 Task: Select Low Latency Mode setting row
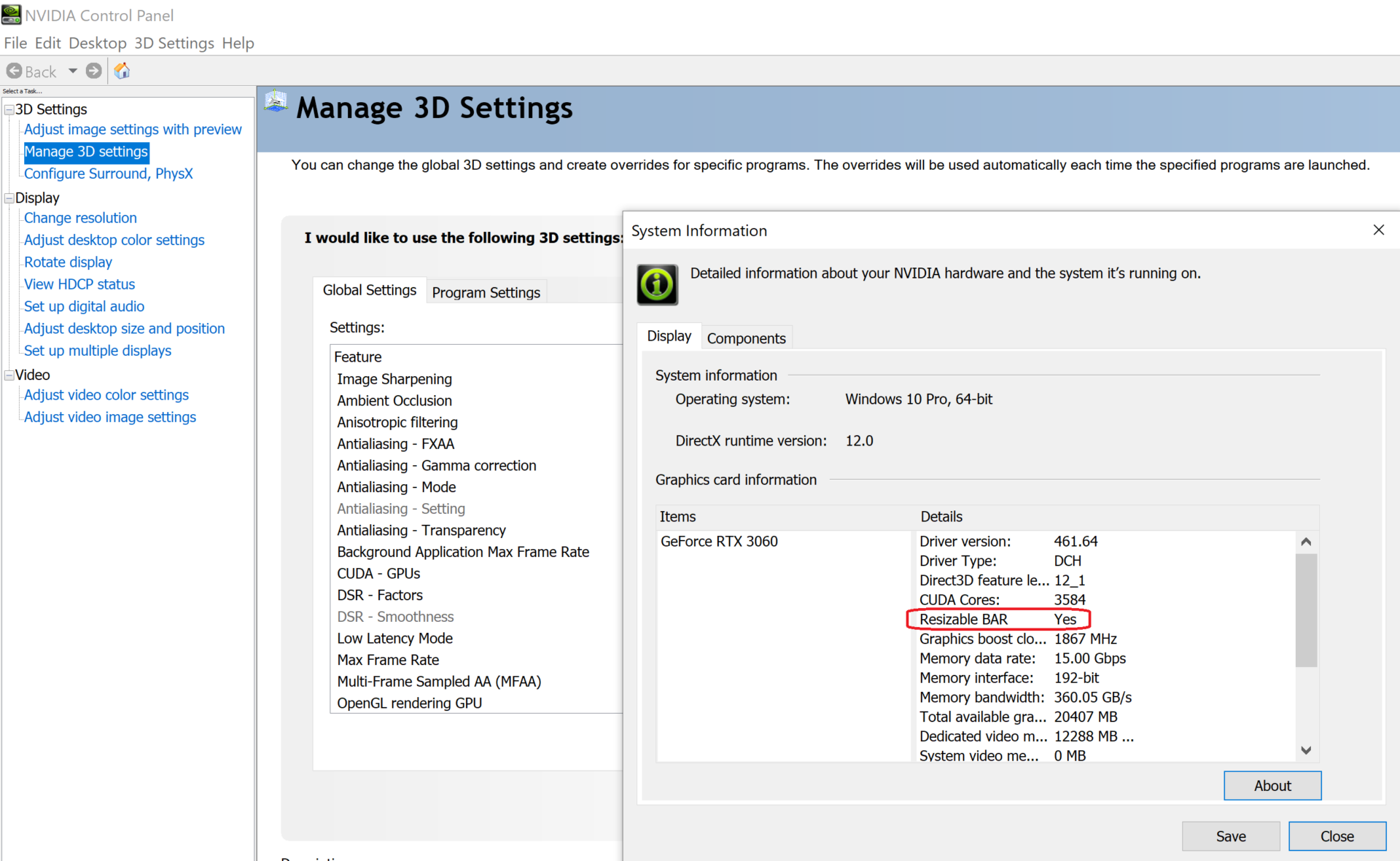[x=394, y=639]
